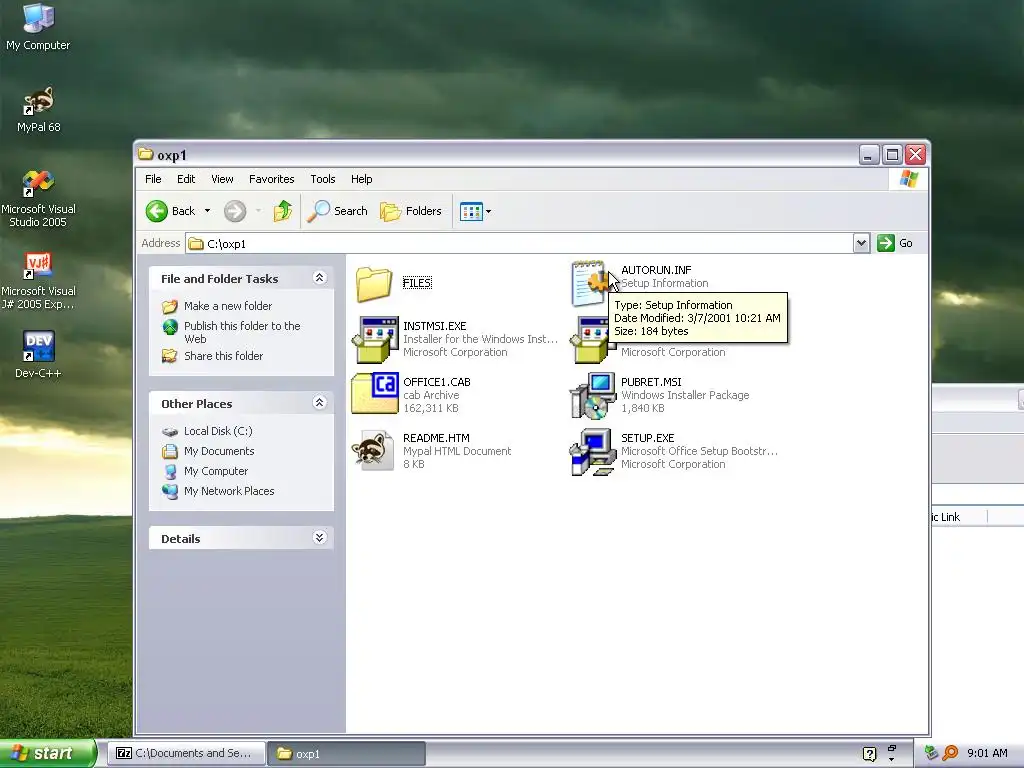This screenshot has width=1024, height=768.
Task: Toggle the Folders pane
Action: (x=411, y=211)
